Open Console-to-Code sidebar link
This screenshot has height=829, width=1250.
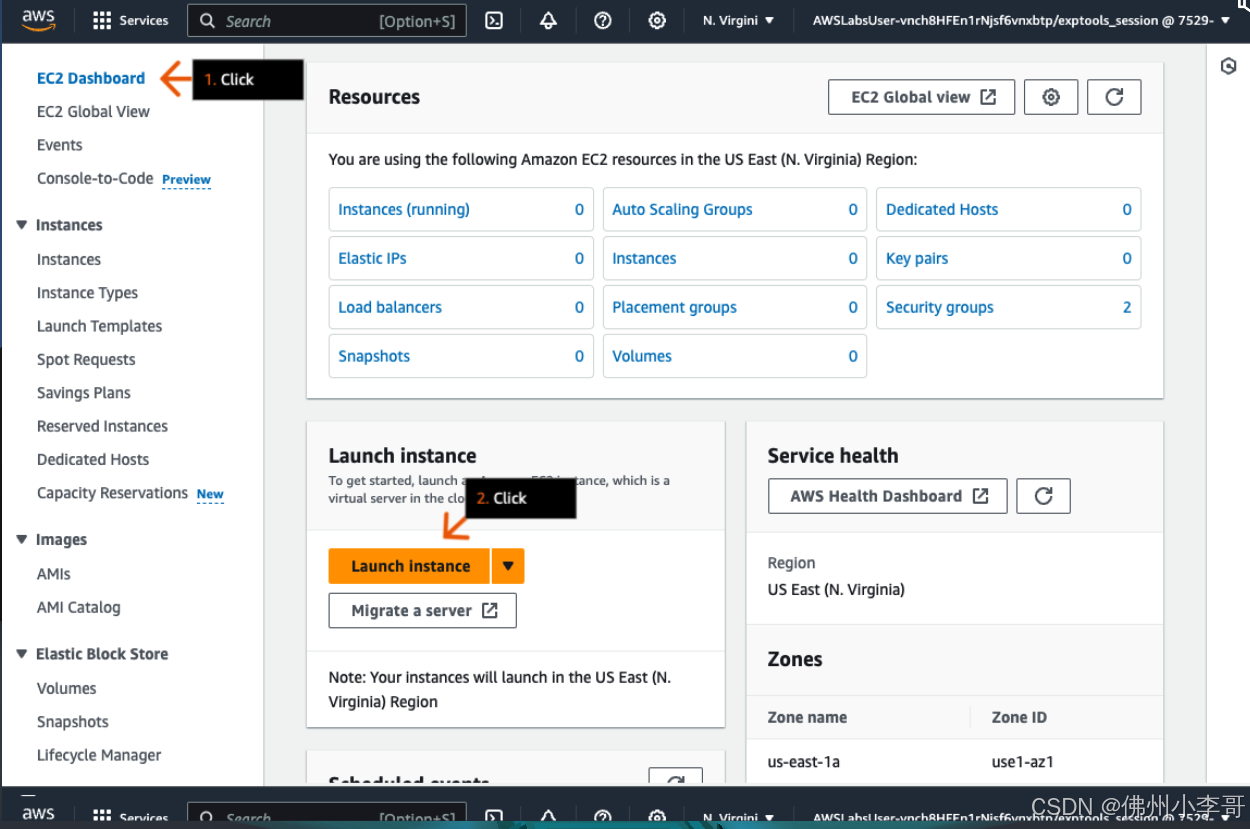(95, 178)
